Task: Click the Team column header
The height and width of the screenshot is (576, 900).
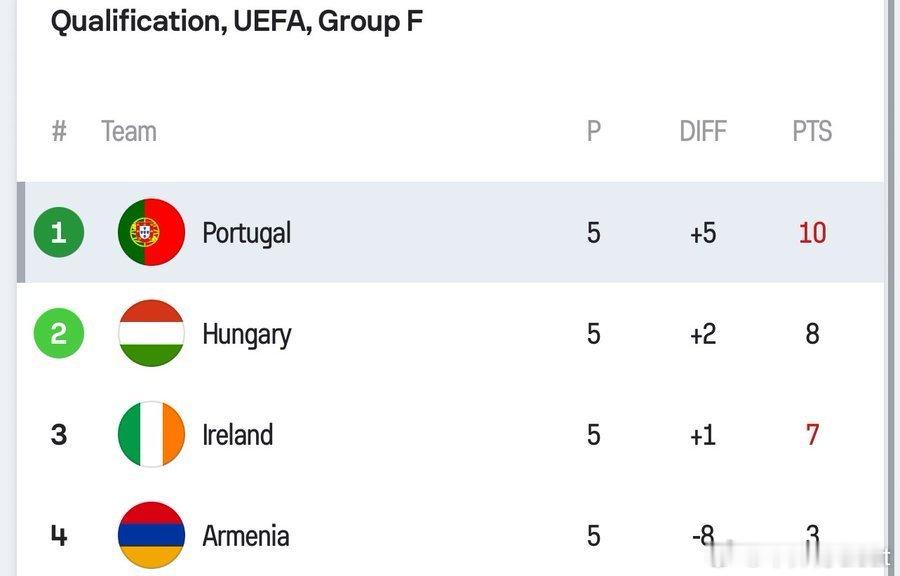Action: point(129,131)
